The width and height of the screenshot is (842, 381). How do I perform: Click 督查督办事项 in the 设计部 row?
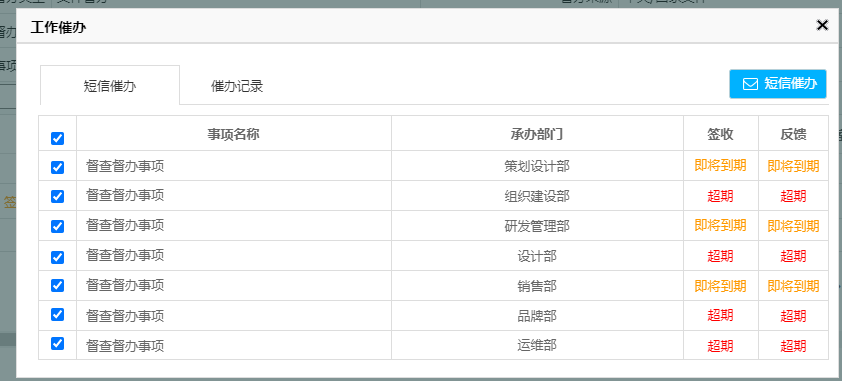pyautogui.click(x=125, y=255)
